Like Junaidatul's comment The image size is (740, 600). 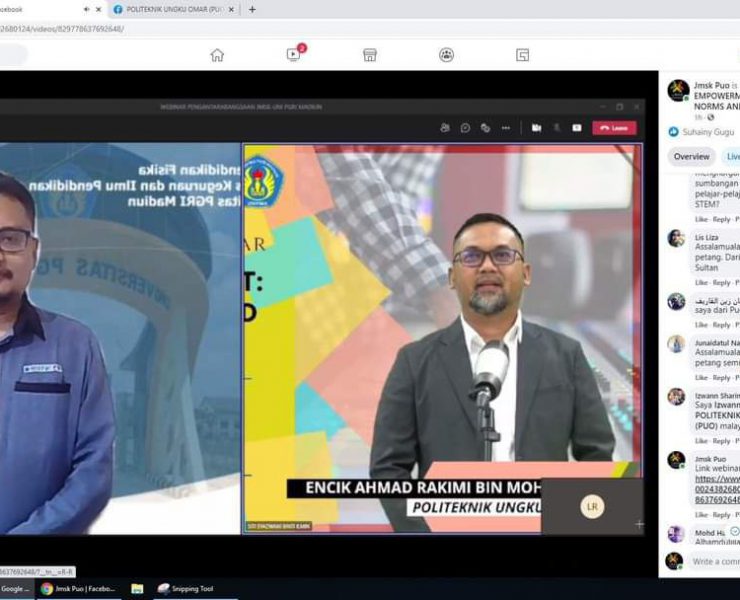[701, 378]
